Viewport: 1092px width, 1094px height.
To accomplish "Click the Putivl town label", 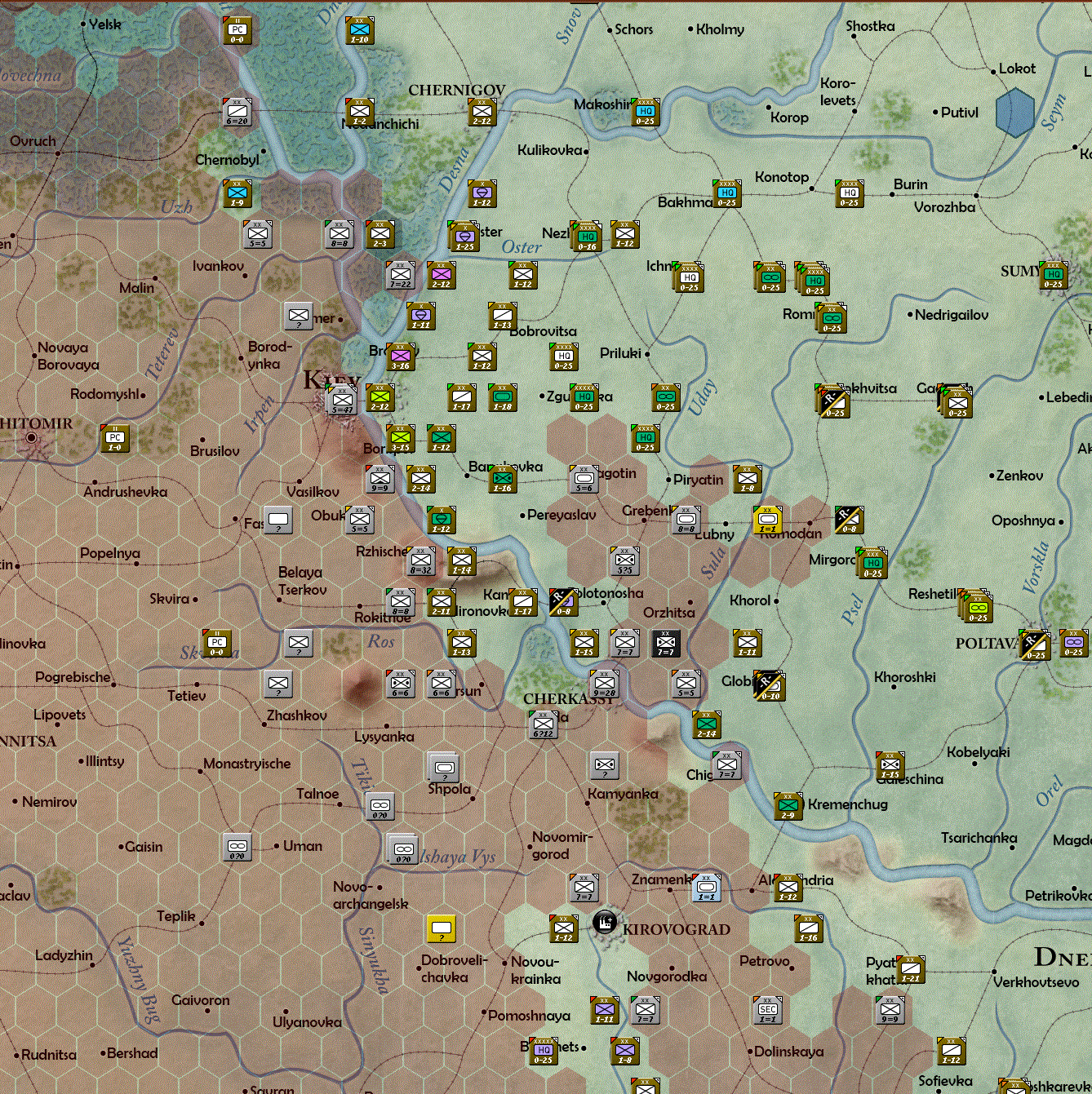I will point(960,113).
